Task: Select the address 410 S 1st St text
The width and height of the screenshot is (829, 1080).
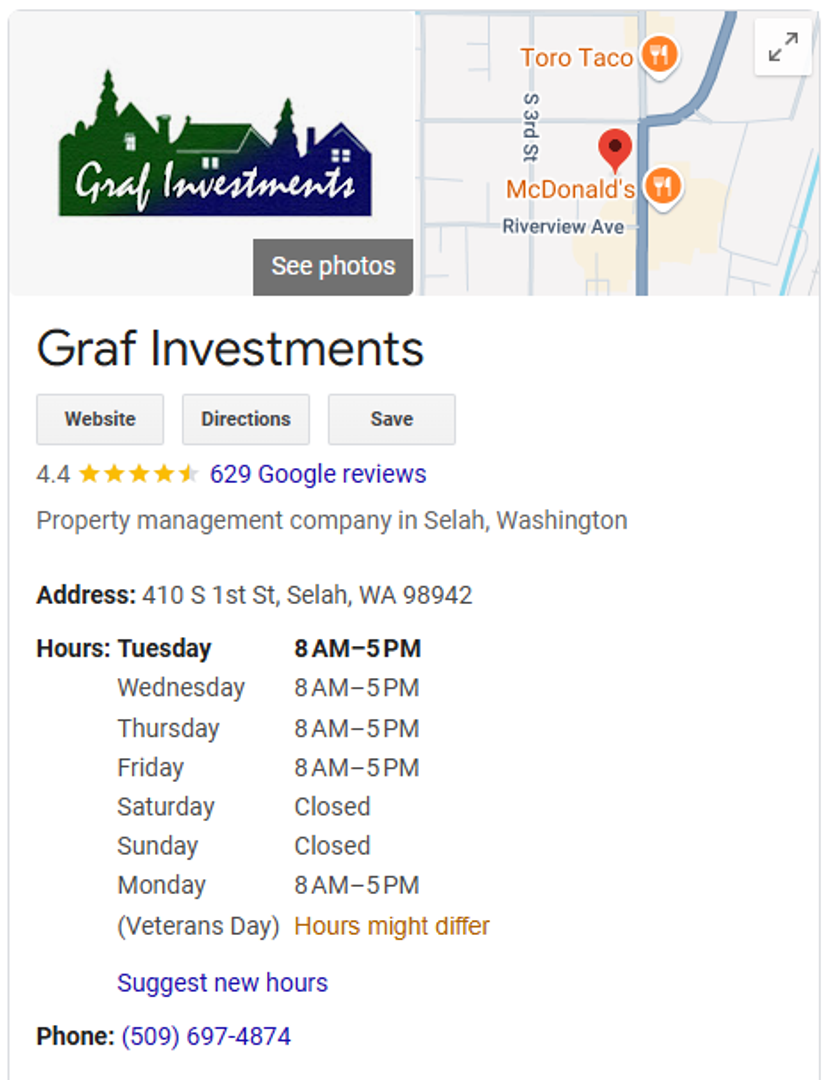Action: pos(307,596)
